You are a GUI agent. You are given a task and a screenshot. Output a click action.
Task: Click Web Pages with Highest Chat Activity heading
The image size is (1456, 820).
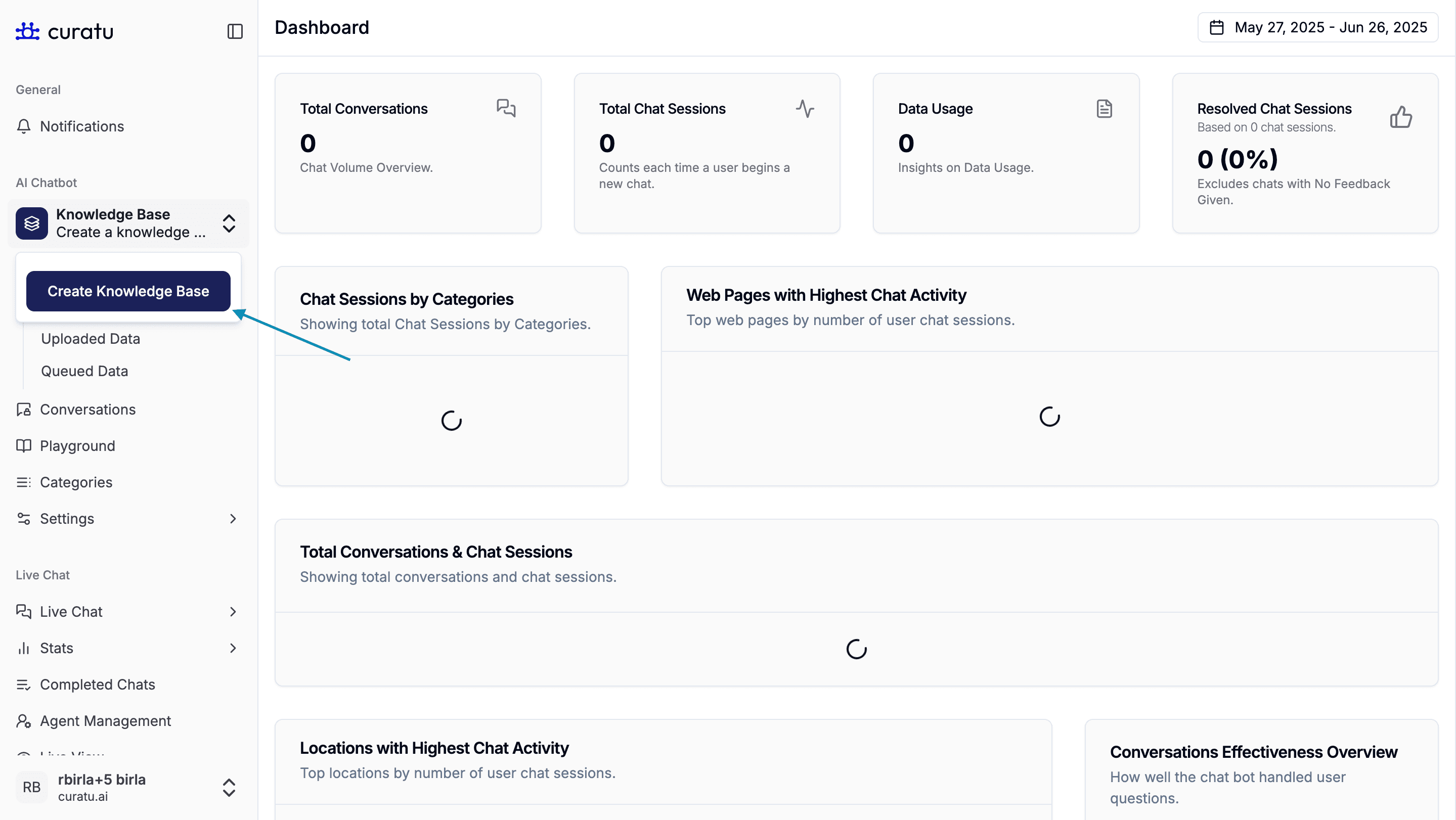tap(826, 295)
